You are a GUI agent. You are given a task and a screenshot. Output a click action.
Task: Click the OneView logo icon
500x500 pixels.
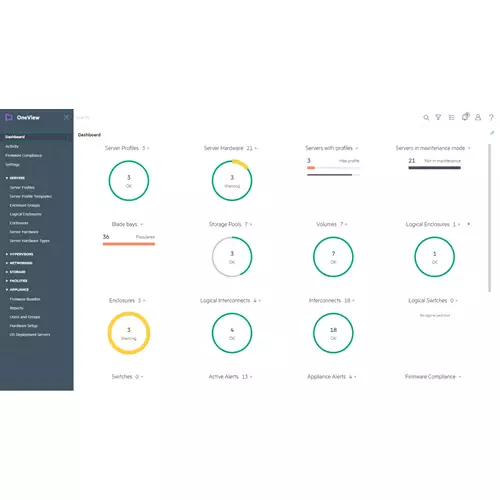[9, 117]
